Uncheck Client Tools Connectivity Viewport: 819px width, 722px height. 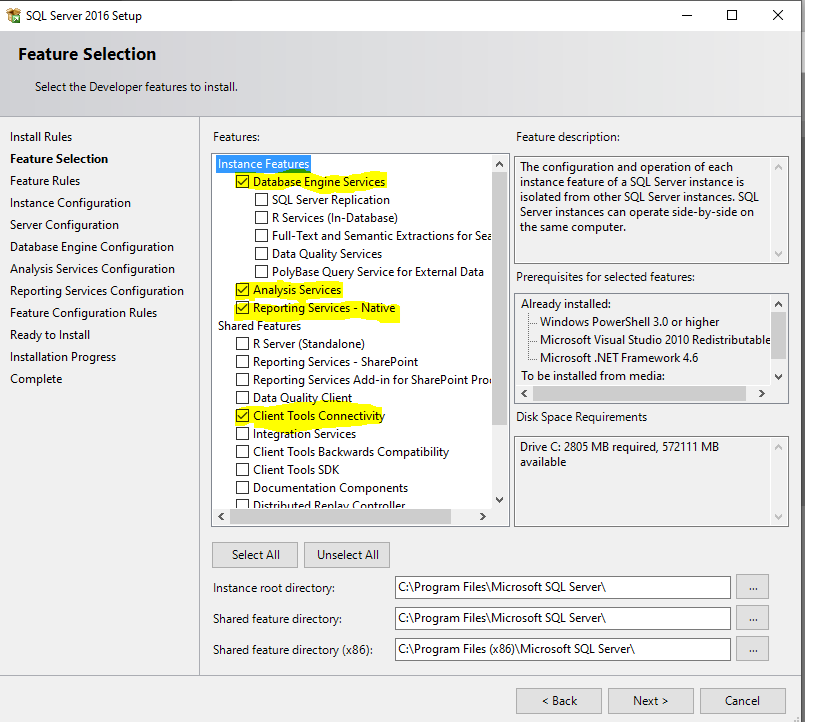(x=241, y=416)
